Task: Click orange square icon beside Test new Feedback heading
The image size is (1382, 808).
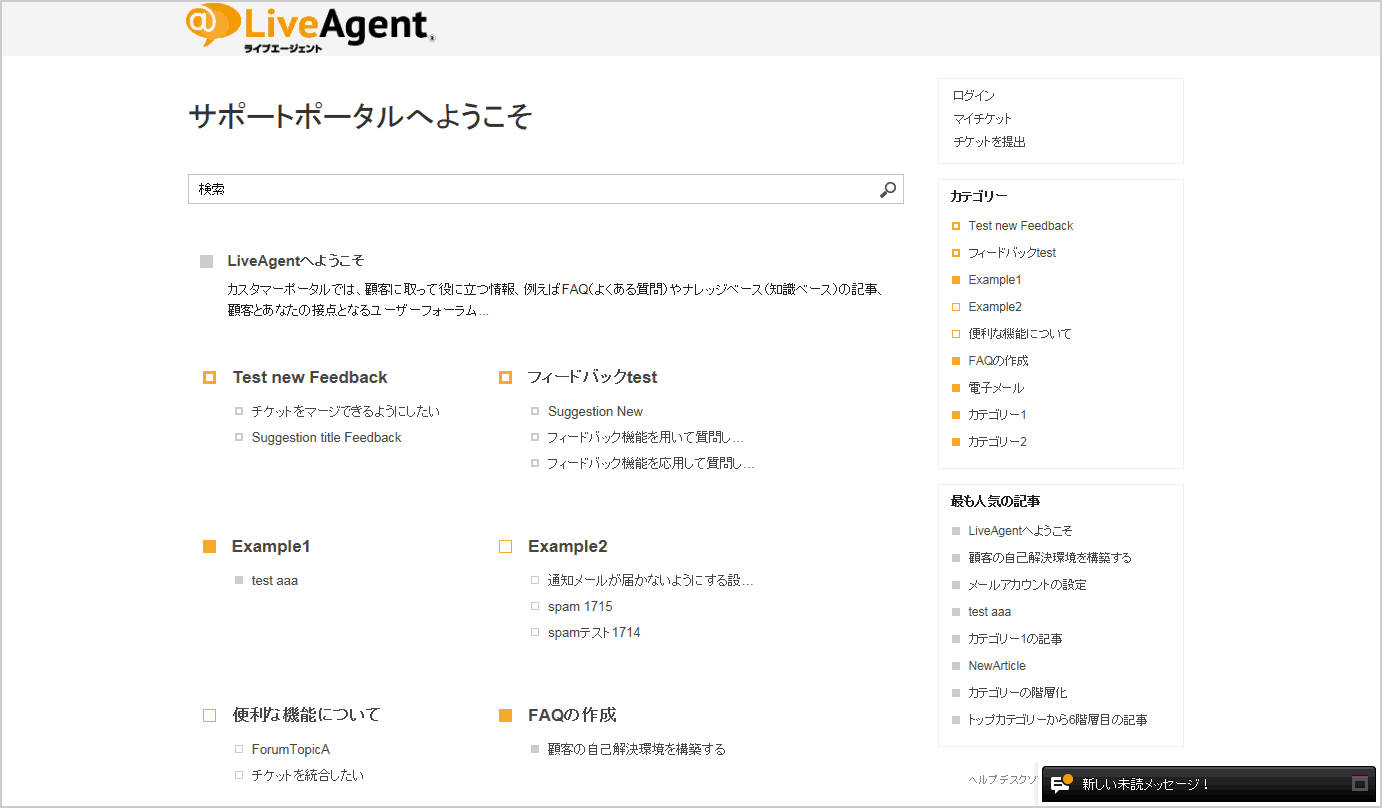Action: [x=209, y=377]
